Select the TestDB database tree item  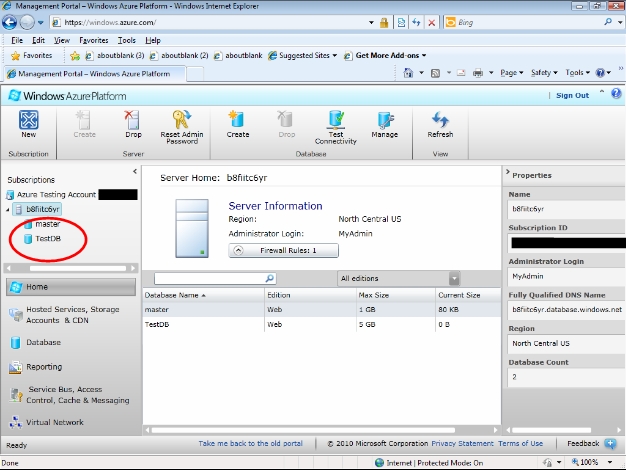pyautogui.click(x=42, y=239)
